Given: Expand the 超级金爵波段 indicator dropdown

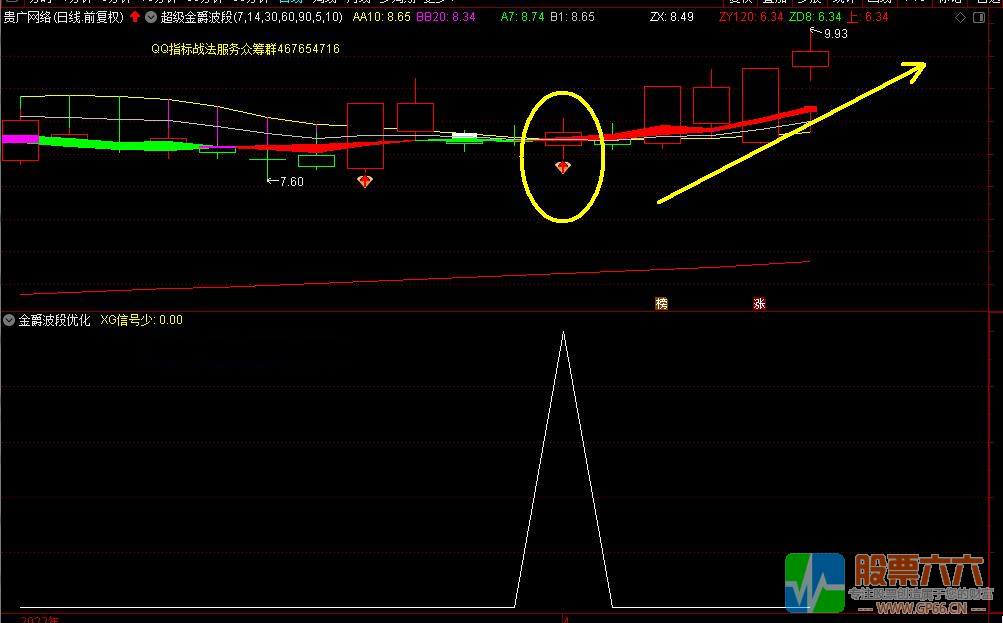Looking at the screenshot, I should (150, 17).
